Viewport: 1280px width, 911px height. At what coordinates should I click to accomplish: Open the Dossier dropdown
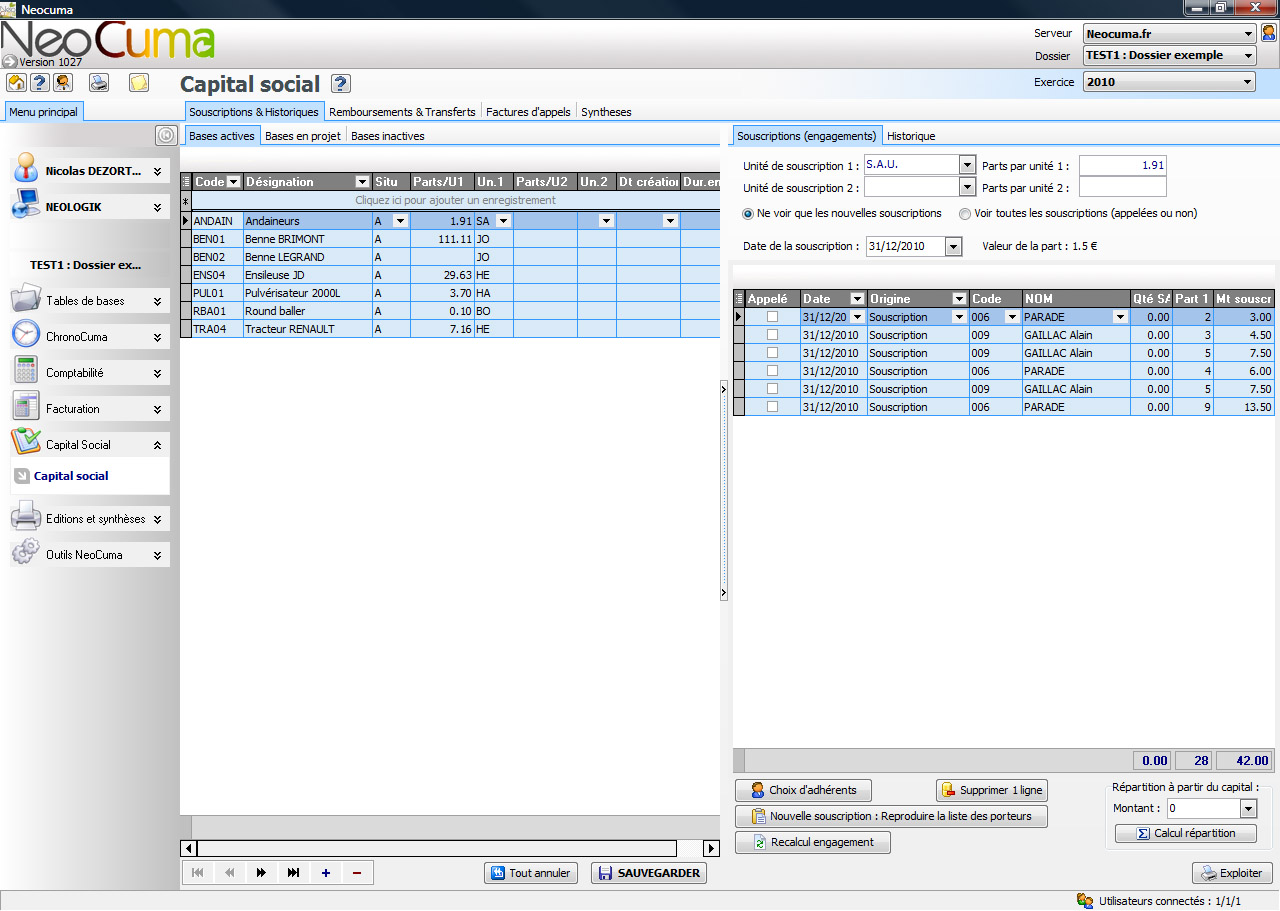1249,55
